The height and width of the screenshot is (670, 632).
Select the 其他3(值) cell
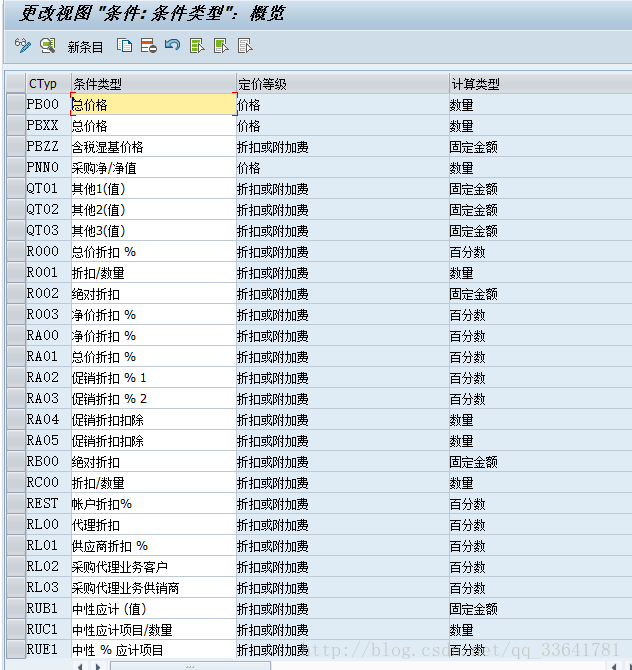point(154,230)
